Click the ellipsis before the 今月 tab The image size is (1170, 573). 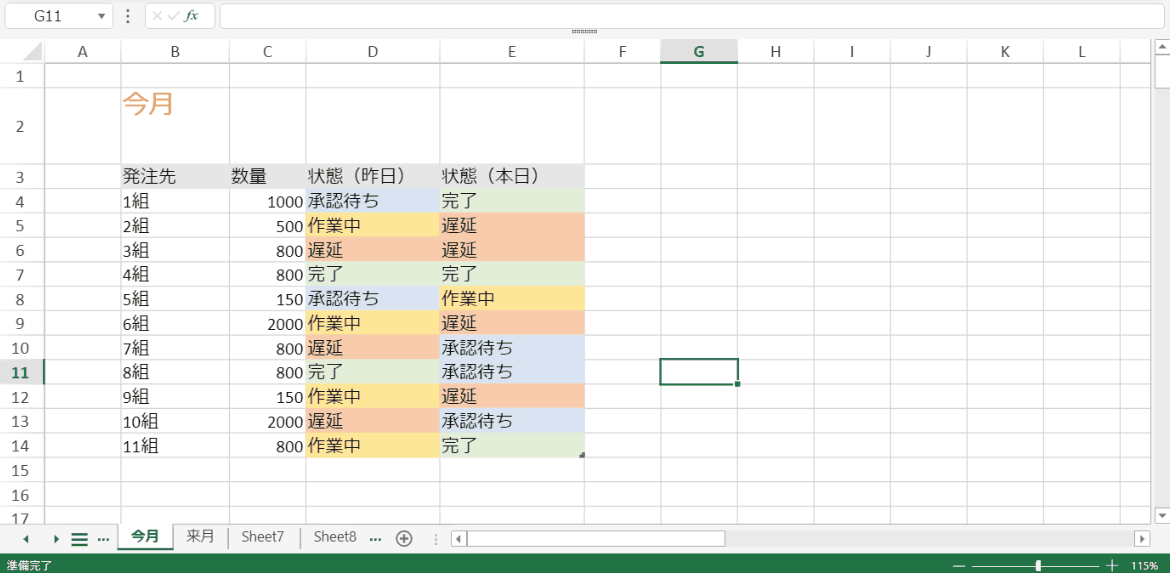pos(104,539)
